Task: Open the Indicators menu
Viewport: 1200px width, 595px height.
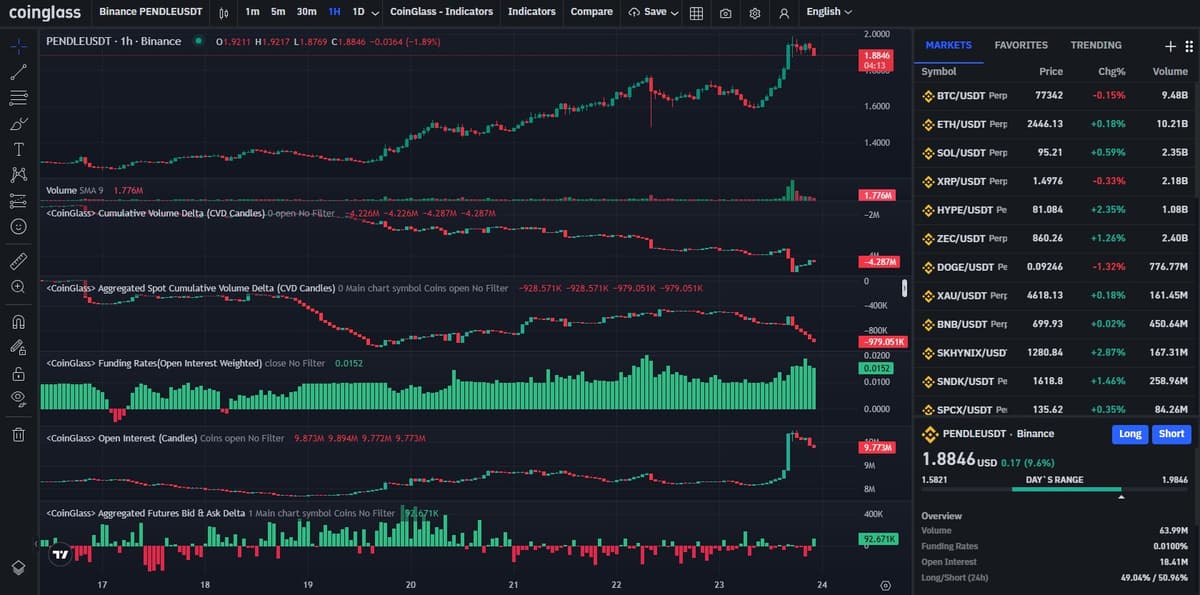Action: coord(531,12)
